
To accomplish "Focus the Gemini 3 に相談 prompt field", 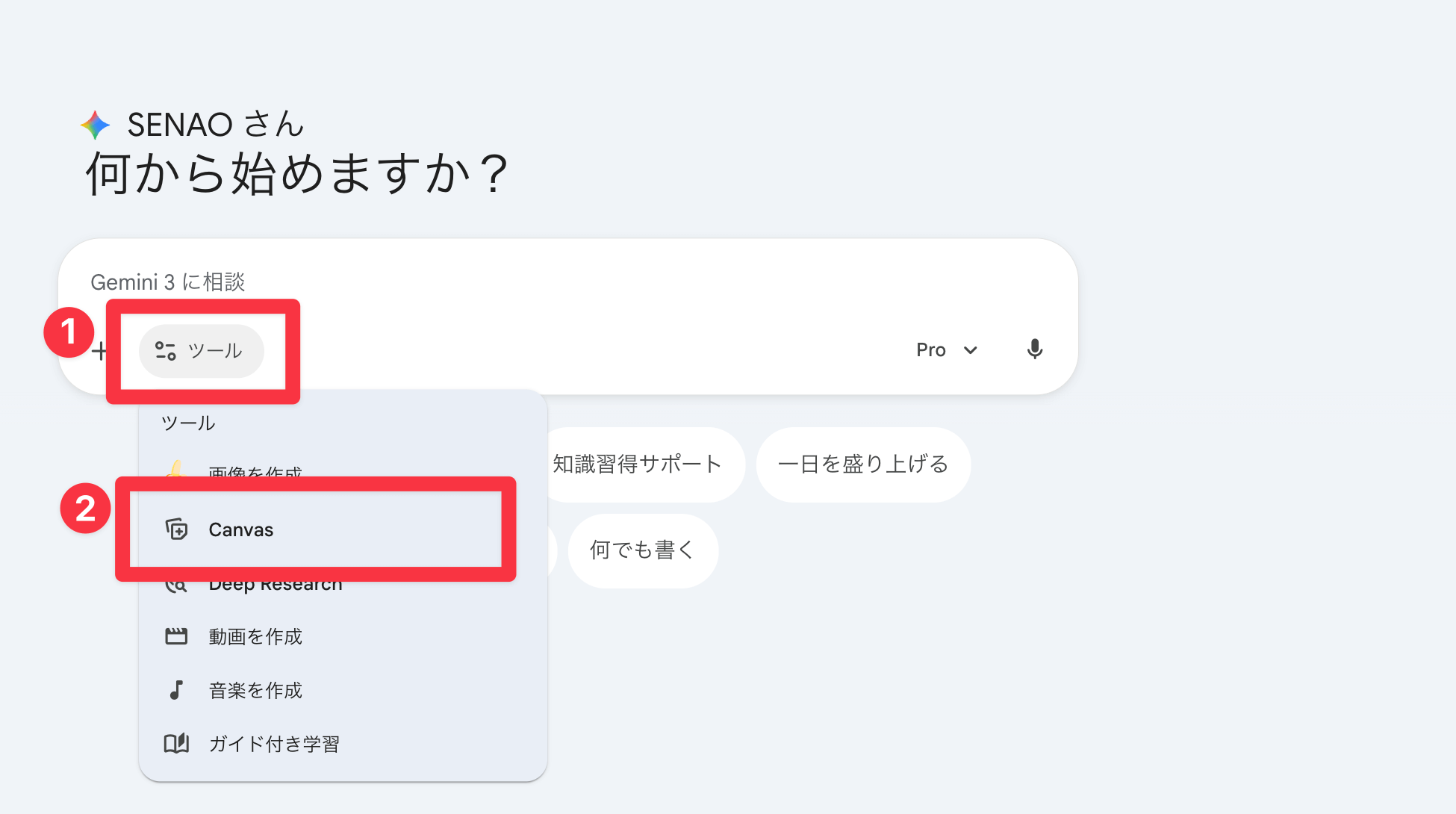I will point(523,282).
